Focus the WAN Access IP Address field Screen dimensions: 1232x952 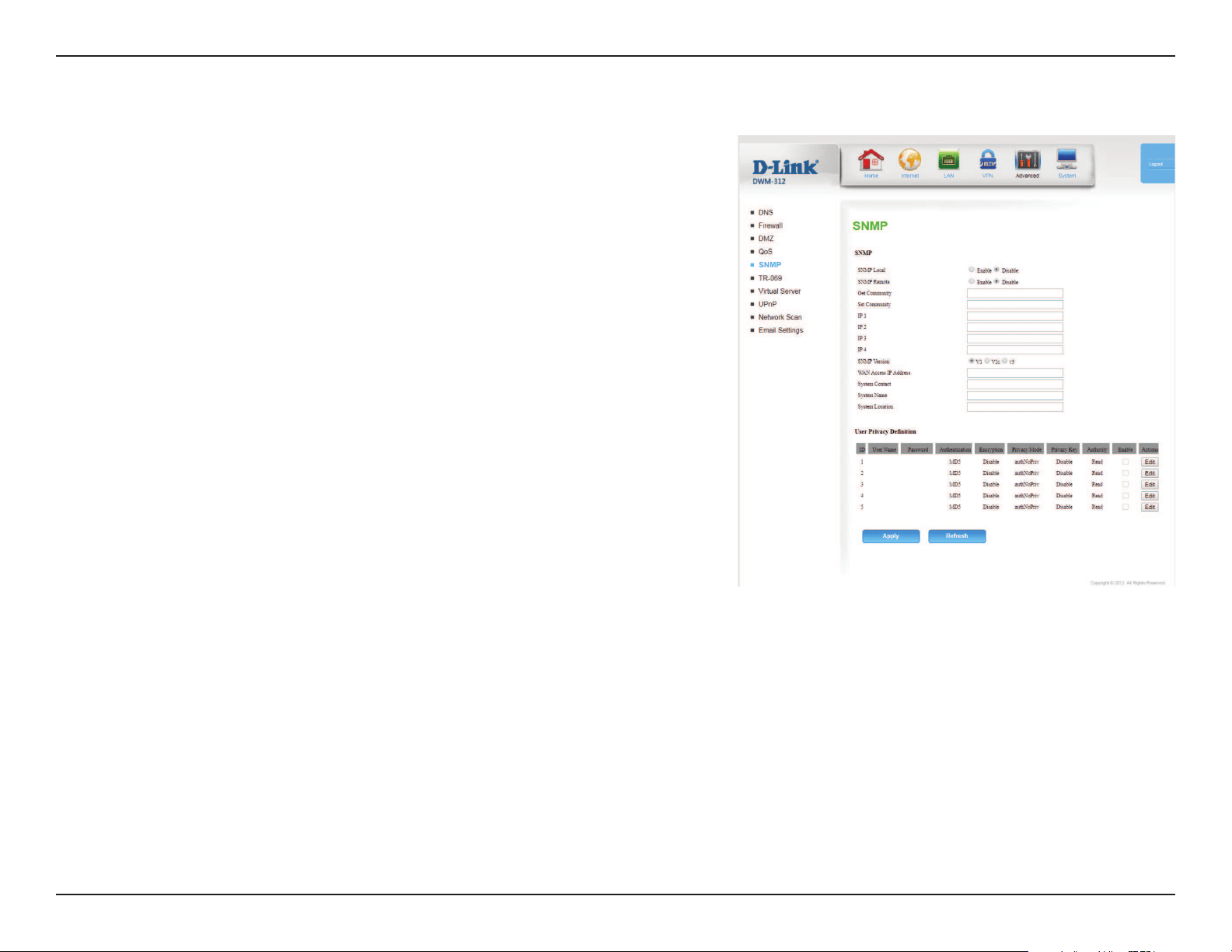1014,373
